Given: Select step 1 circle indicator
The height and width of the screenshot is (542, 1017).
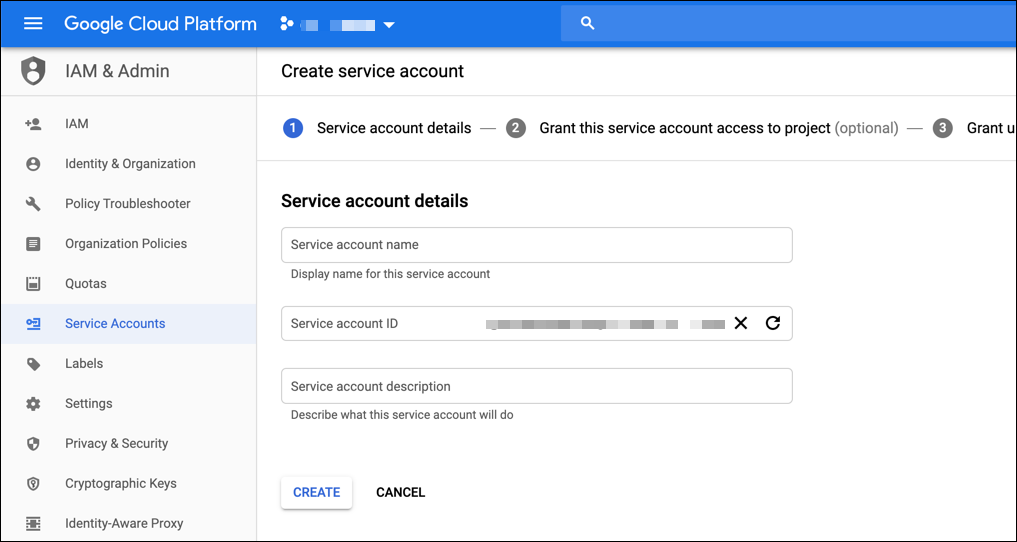Looking at the screenshot, I should [293, 128].
